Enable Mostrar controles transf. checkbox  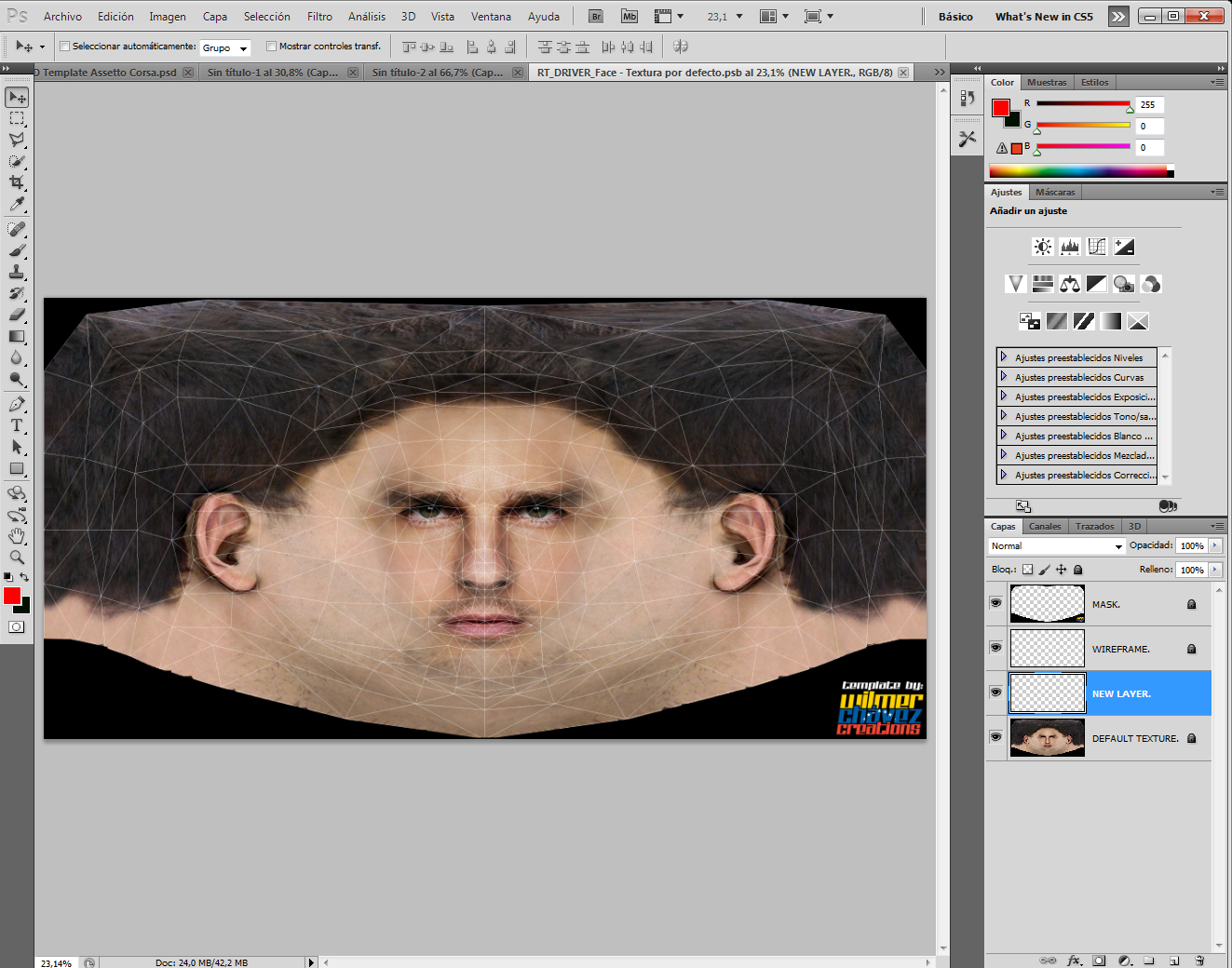(x=271, y=46)
